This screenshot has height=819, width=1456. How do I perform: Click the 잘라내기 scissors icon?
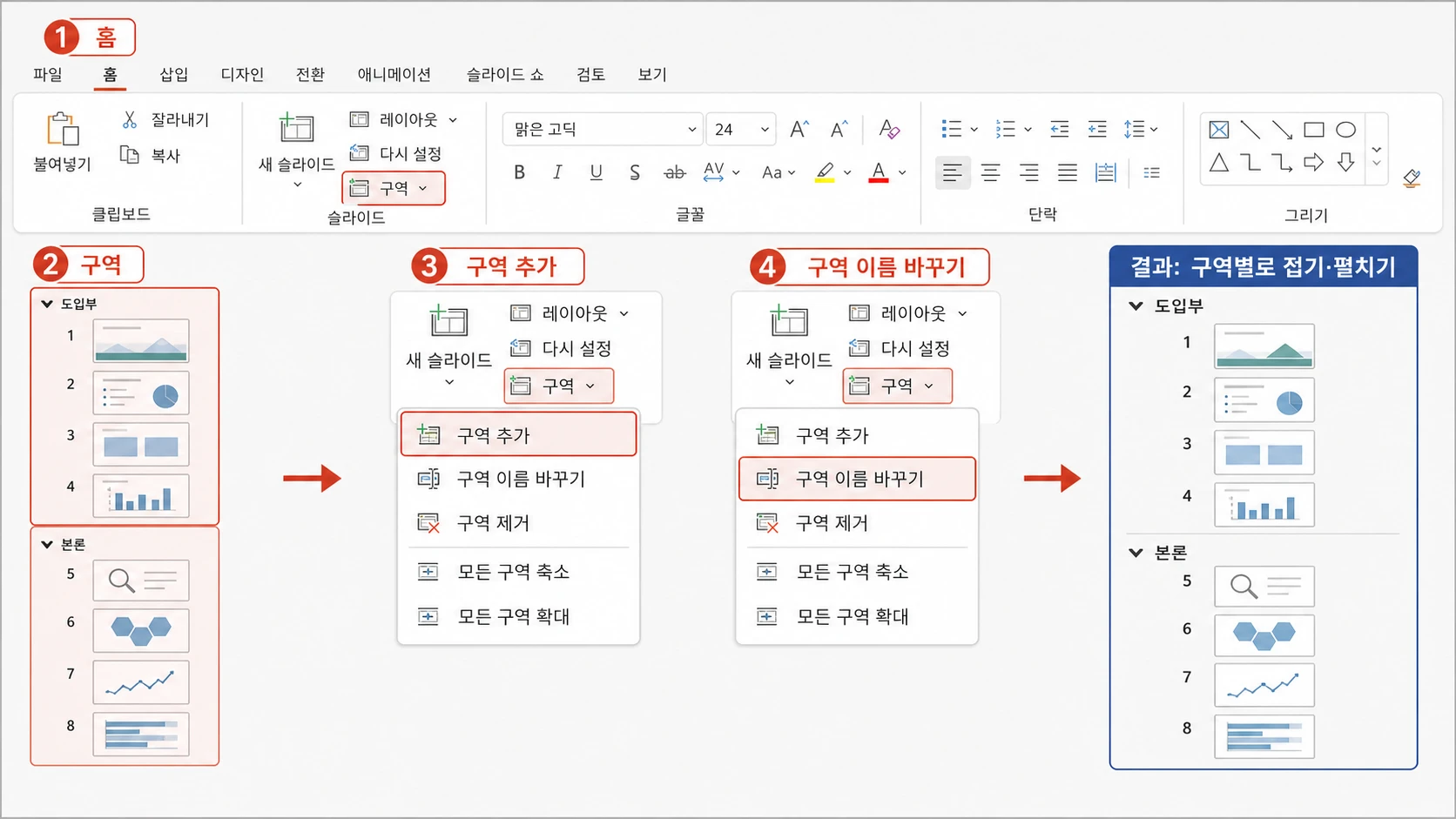coord(130,119)
